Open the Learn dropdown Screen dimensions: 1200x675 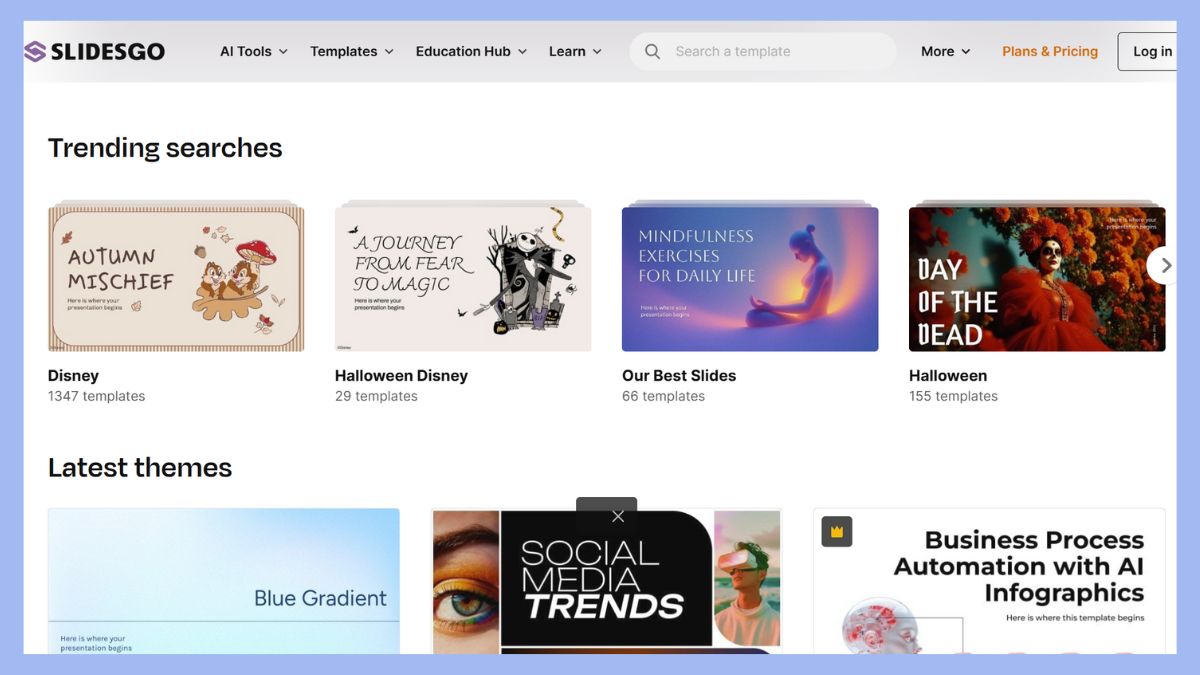click(575, 51)
